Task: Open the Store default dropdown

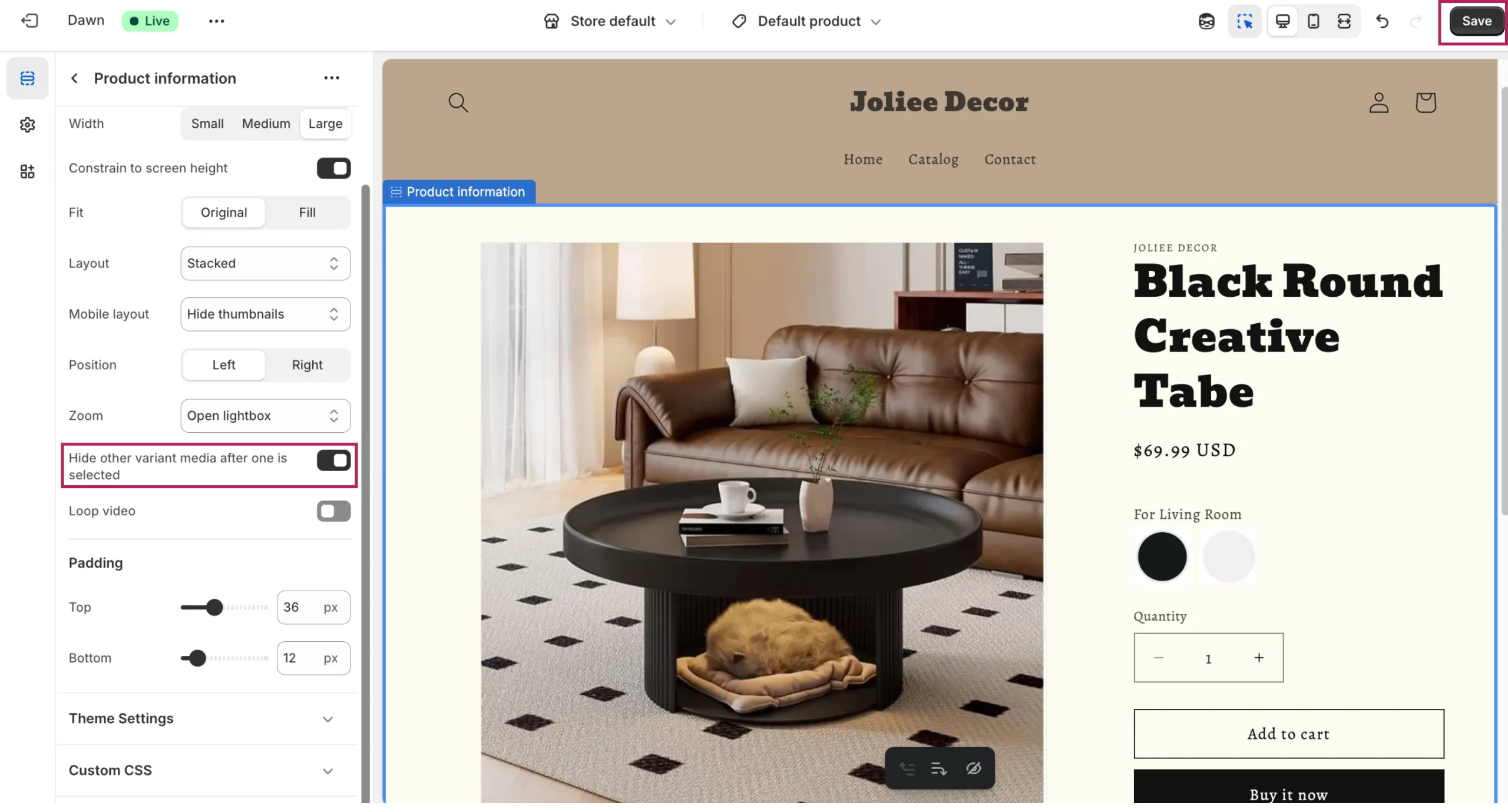Action: coord(610,21)
